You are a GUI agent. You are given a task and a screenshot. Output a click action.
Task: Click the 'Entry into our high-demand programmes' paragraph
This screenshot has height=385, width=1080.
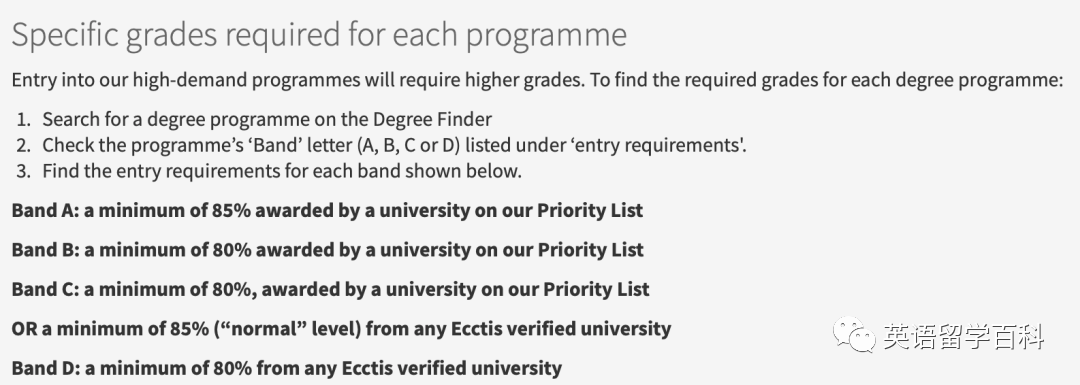click(x=537, y=80)
